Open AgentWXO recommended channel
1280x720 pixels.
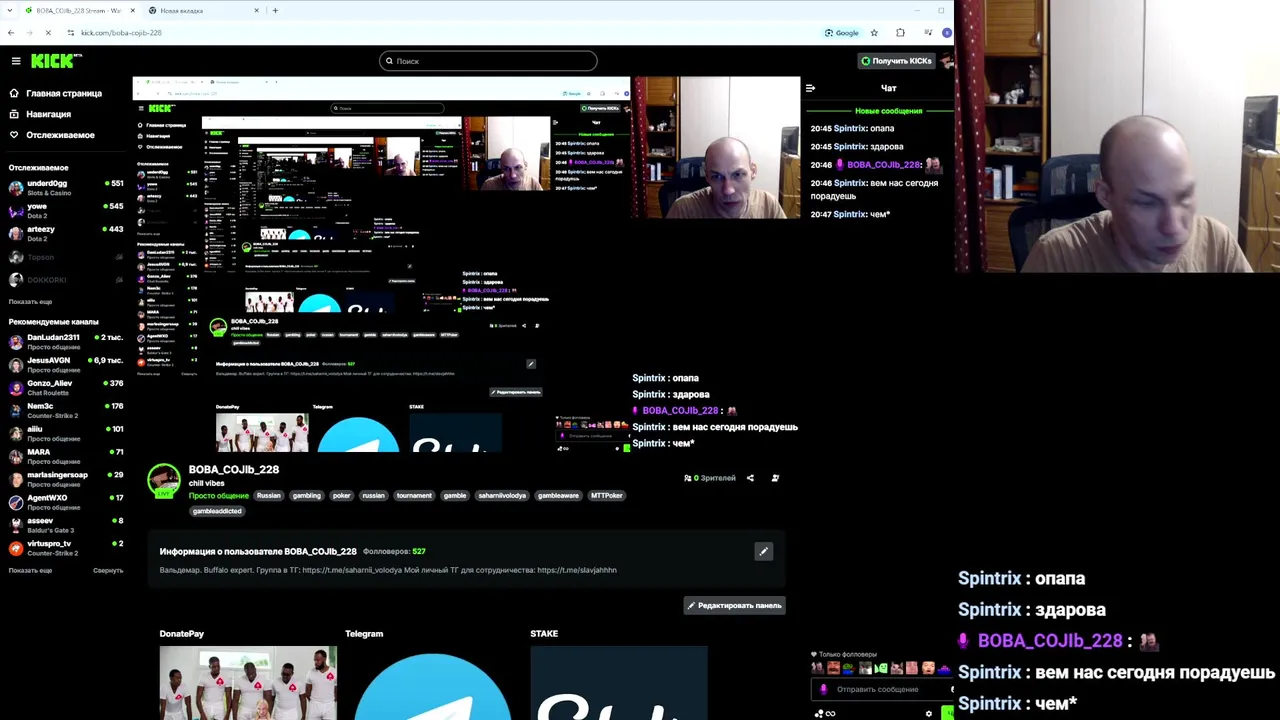point(65,502)
